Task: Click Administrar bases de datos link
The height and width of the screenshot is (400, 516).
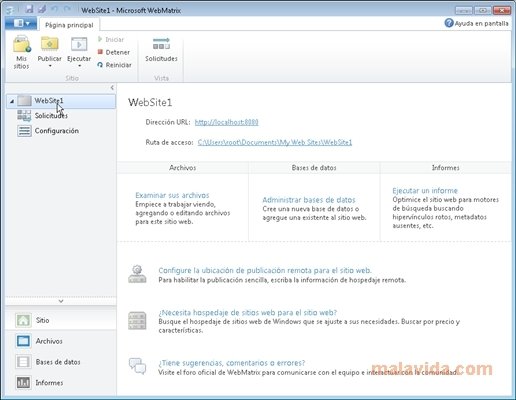Action: point(309,200)
